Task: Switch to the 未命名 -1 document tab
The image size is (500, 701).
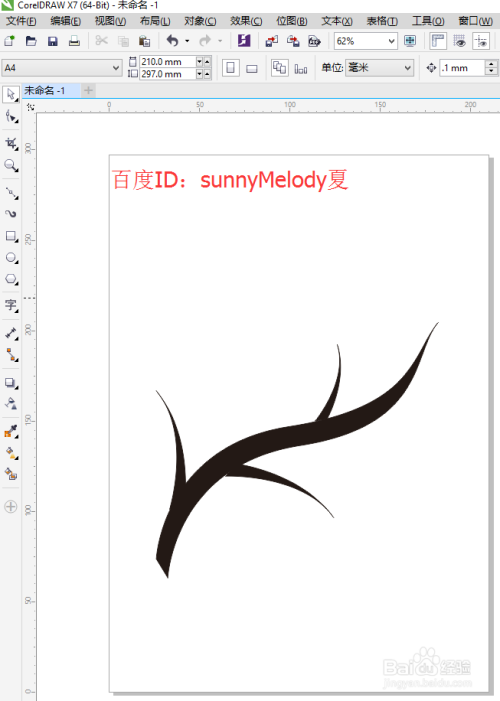Action: (50, 91)
